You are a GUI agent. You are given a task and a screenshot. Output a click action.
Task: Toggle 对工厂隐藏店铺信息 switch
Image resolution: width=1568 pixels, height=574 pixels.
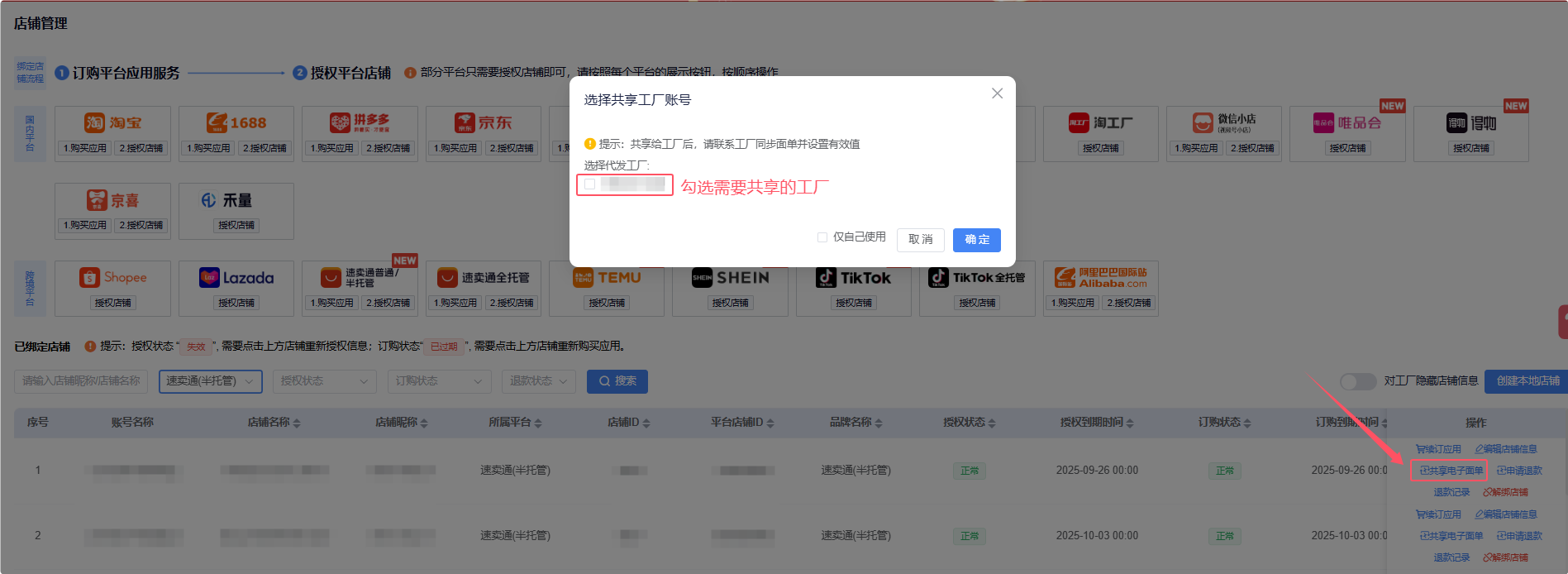(x=1357, y=381)
